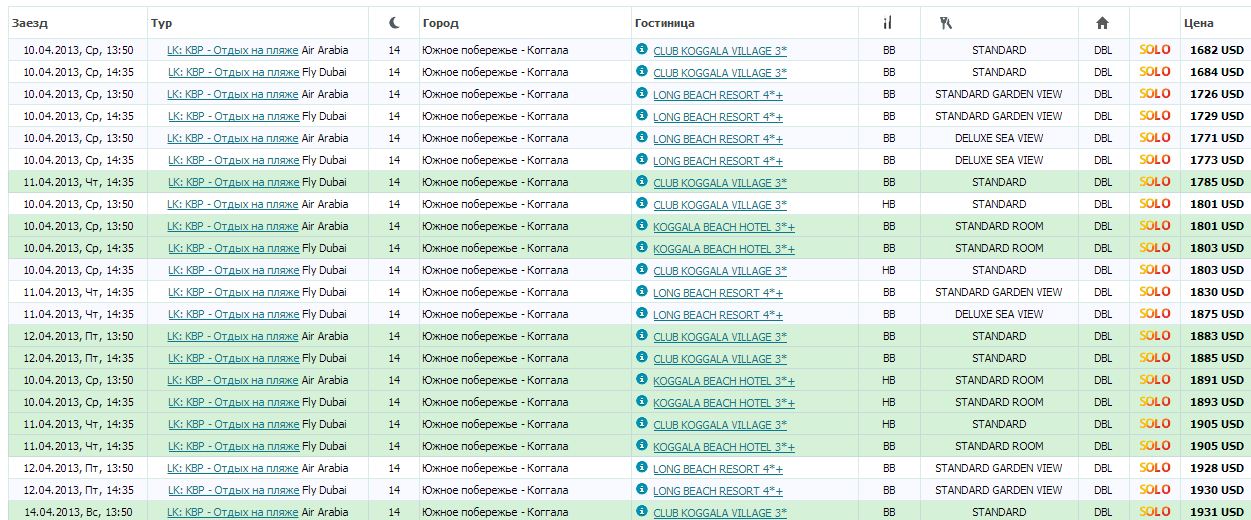
Task: Open hotel info icon in 1773 USD row
Action: [x=642, y=159]
